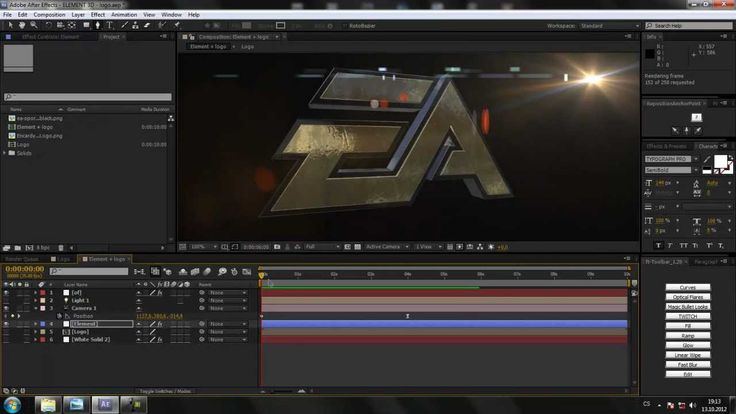Collapse the Camera 1 layer properties
This screenshot has width=736, height=414.
(x=35, y=308)
